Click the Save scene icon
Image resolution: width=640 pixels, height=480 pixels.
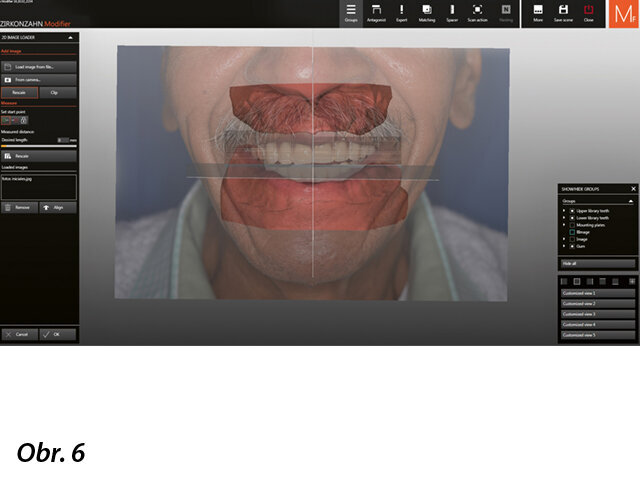[564, 13]
